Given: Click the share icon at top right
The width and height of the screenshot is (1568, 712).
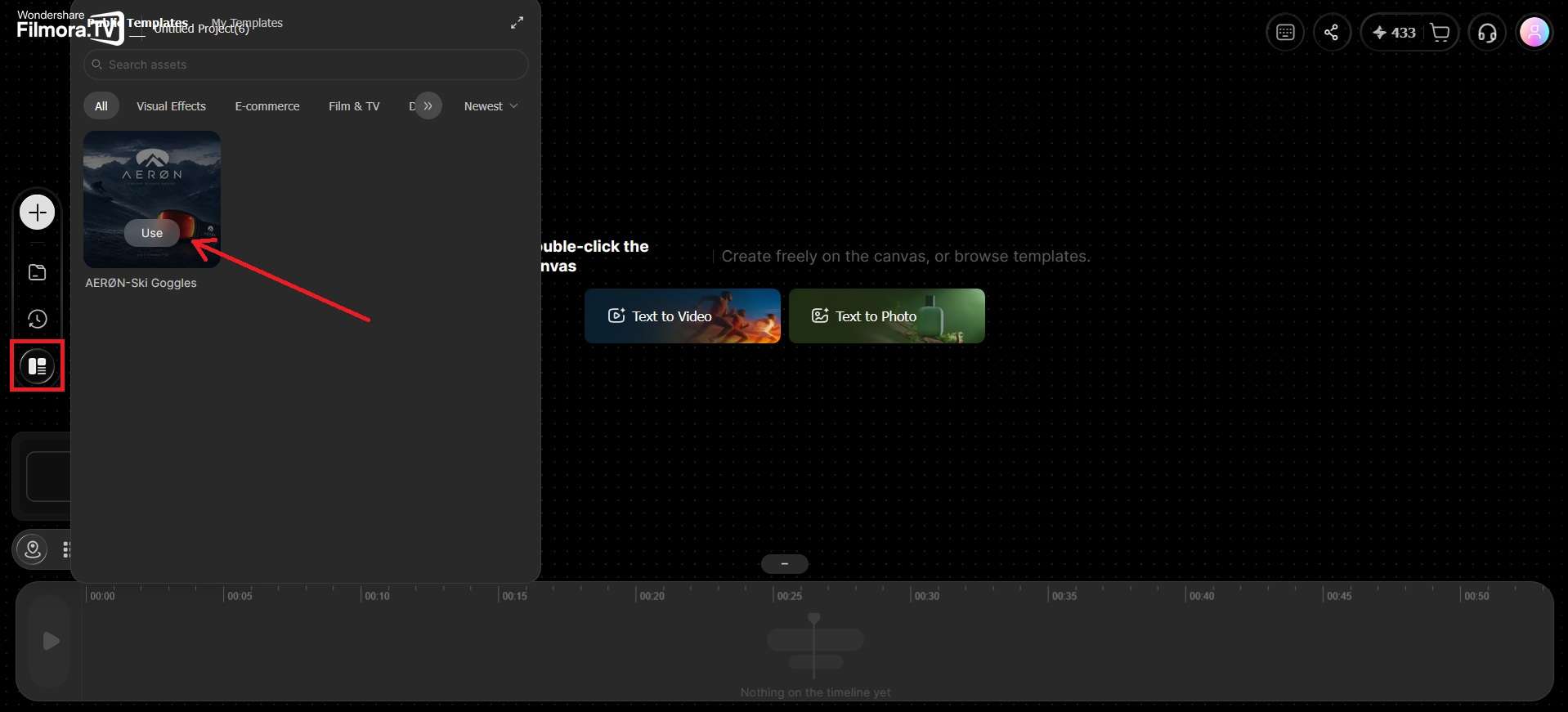Looking at the screenshot, I should [1332, 33].
